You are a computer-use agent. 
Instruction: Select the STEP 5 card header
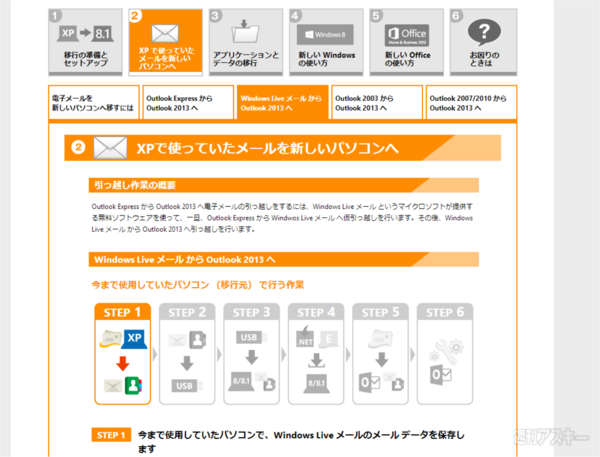click(380, 312)
